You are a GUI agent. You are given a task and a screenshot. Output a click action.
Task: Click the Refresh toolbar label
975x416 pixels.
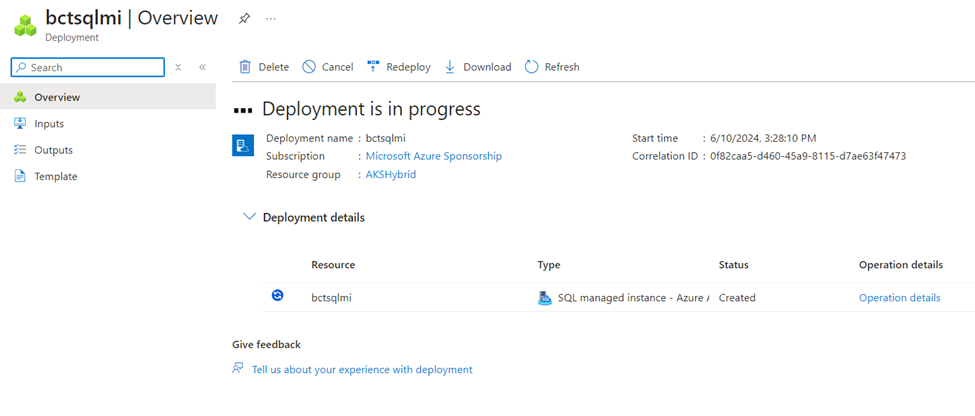(x=562, y=67)
